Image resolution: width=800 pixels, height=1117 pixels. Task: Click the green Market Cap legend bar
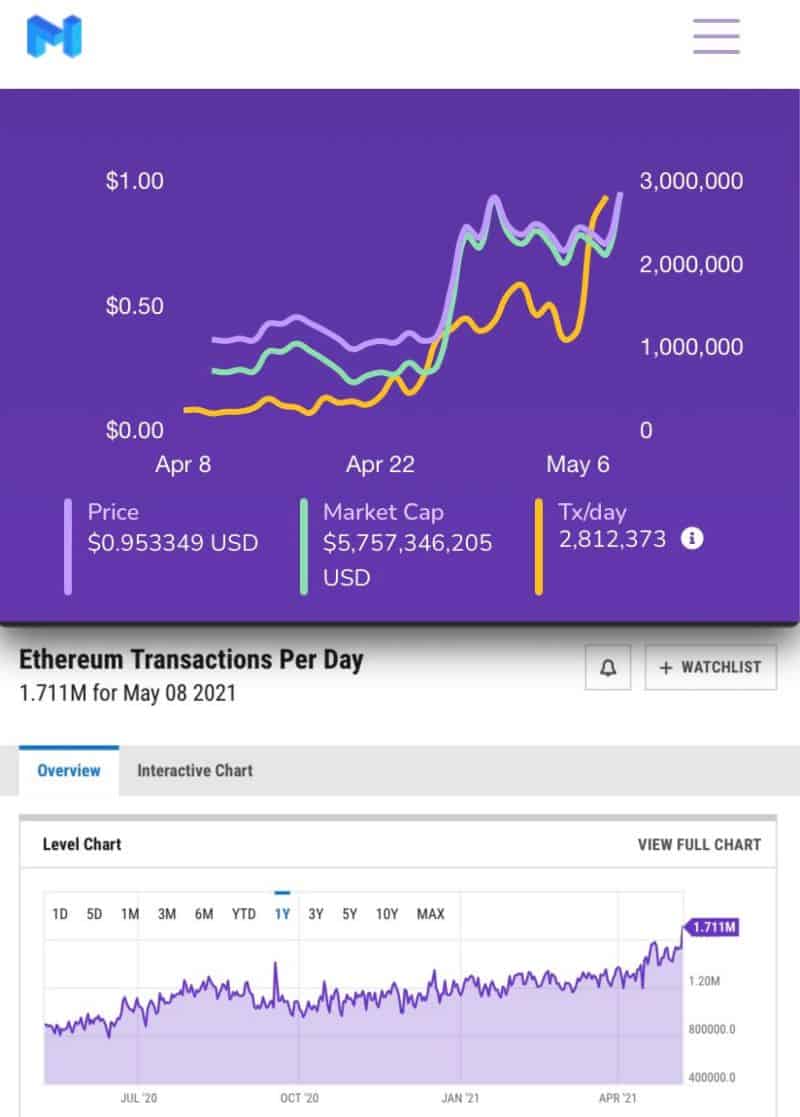303,546
